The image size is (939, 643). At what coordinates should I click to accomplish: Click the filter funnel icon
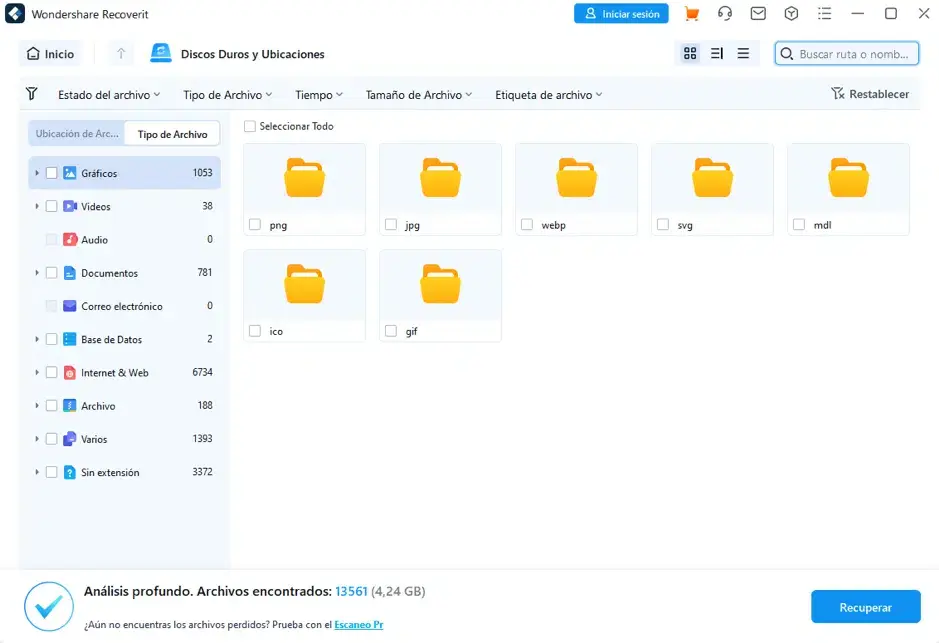[32, 94]
